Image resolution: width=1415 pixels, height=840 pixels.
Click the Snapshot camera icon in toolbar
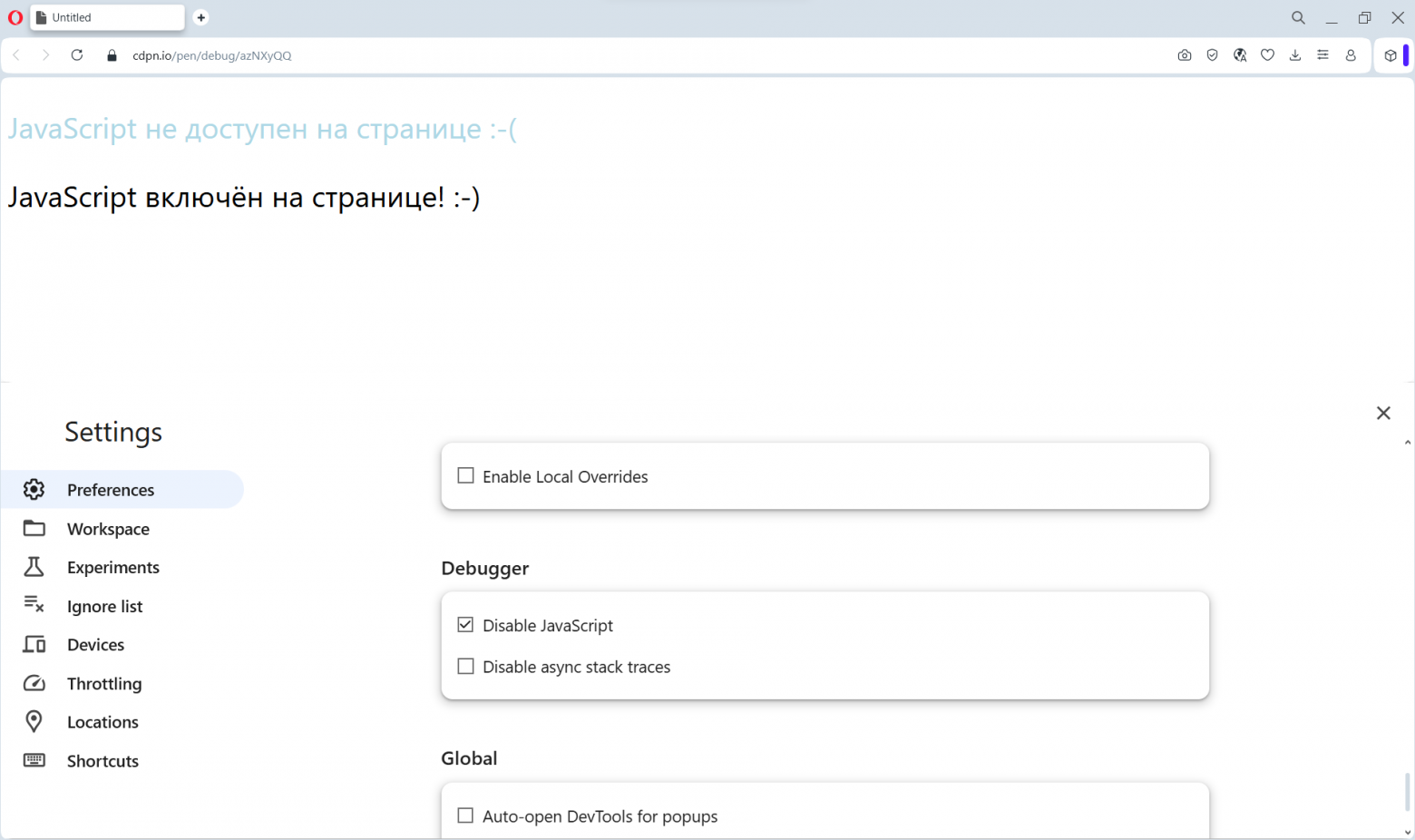click(1185, 55)
